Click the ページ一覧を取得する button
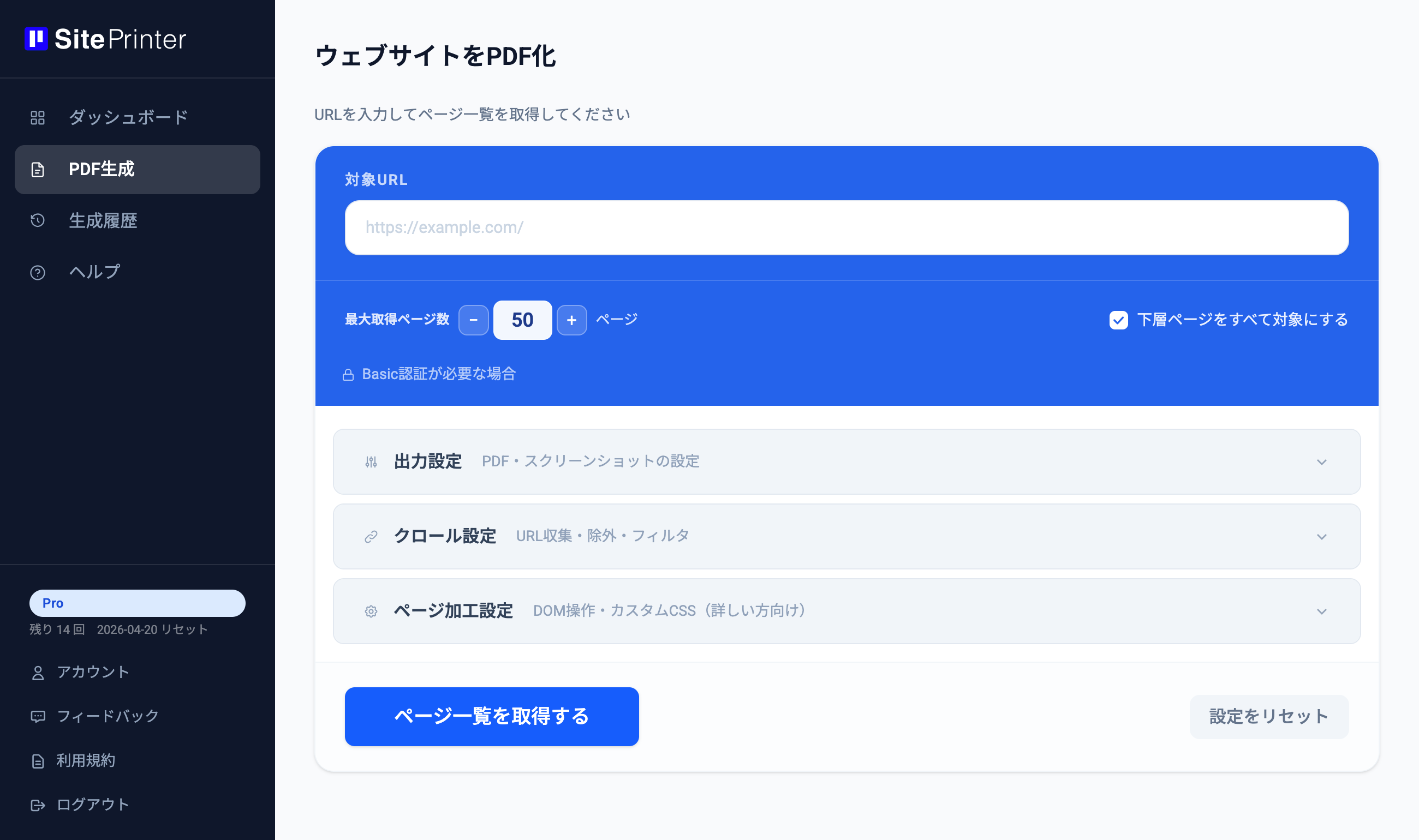 pos(491,717)
